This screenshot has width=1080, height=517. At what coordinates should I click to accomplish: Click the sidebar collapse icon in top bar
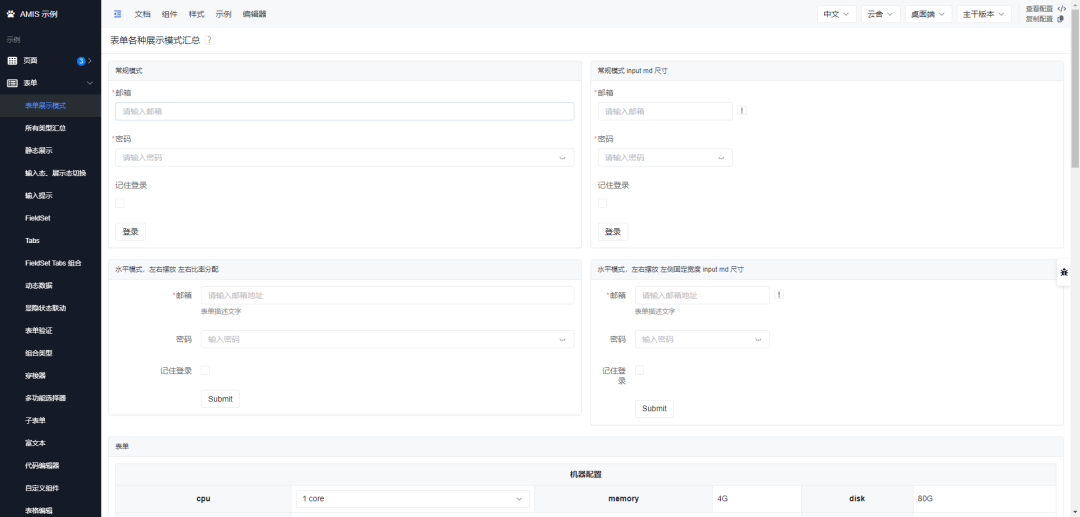coord(117,14)
